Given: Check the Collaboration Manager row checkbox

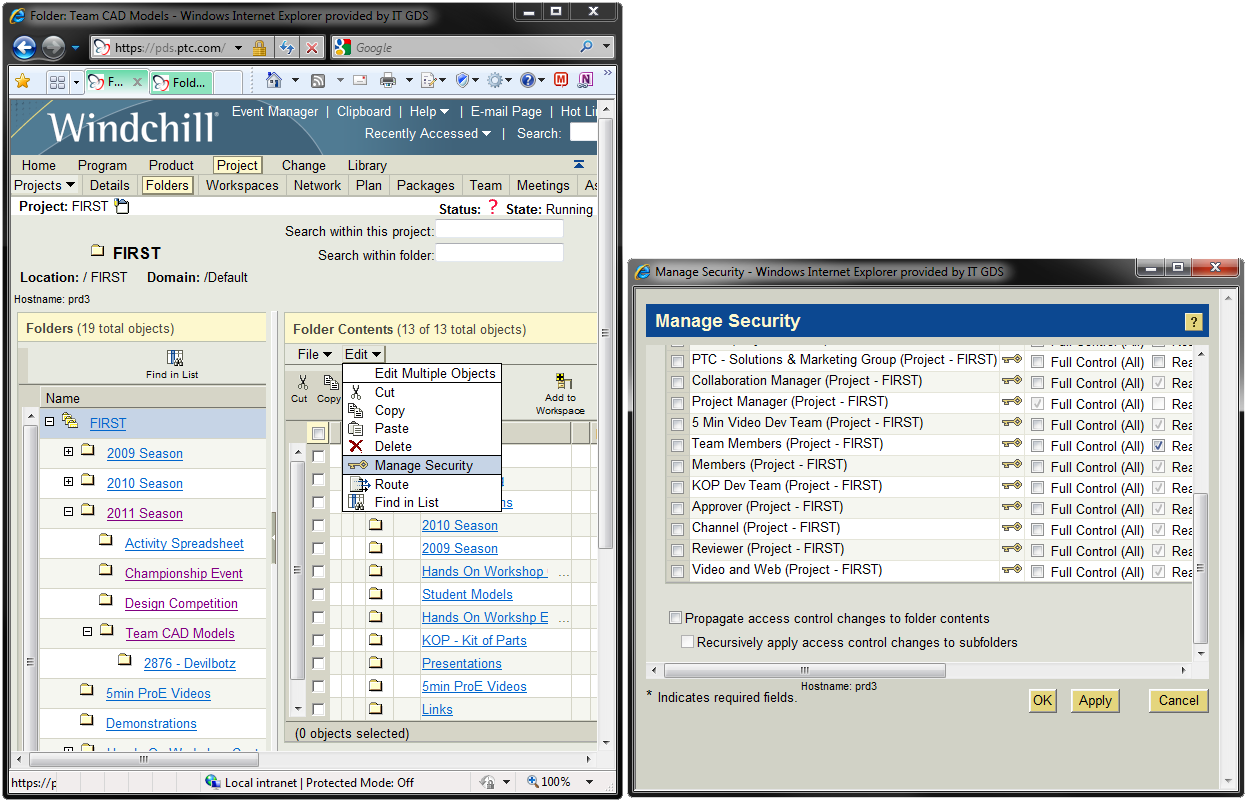Looking at the screenshot, I should pos(678,381).
